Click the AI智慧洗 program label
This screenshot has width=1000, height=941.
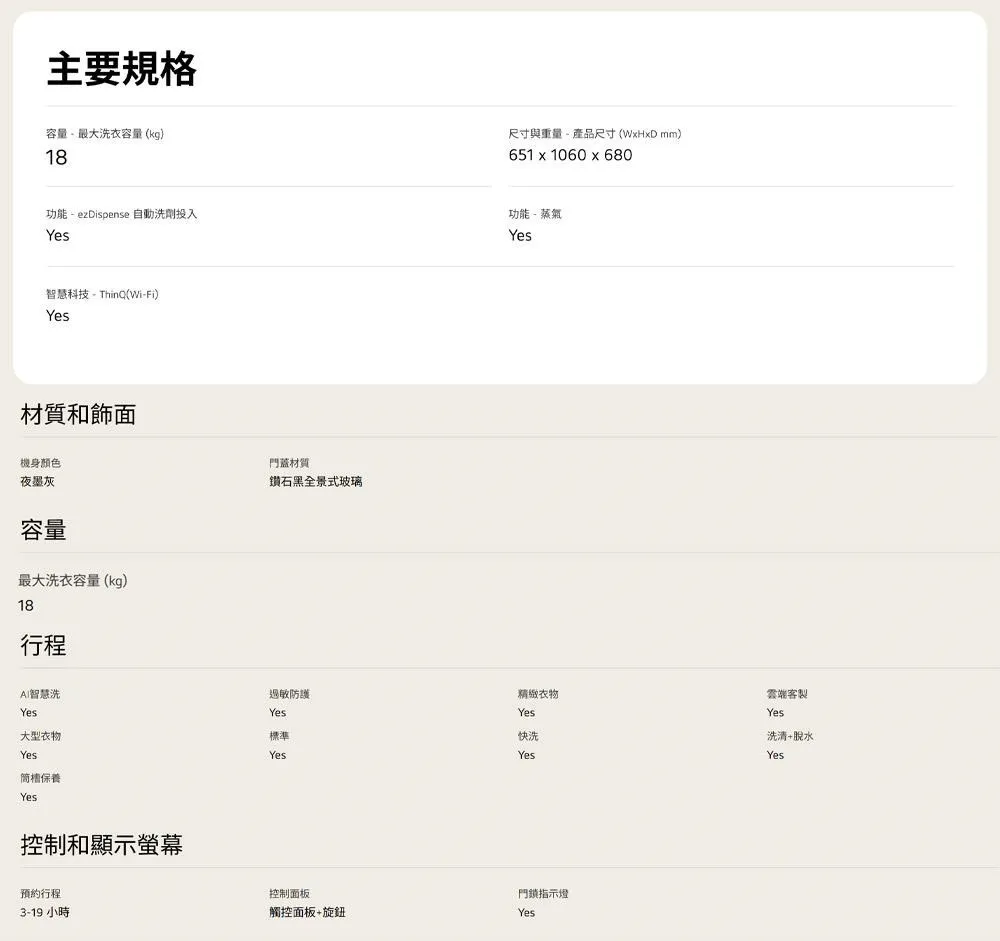[40, 694]
